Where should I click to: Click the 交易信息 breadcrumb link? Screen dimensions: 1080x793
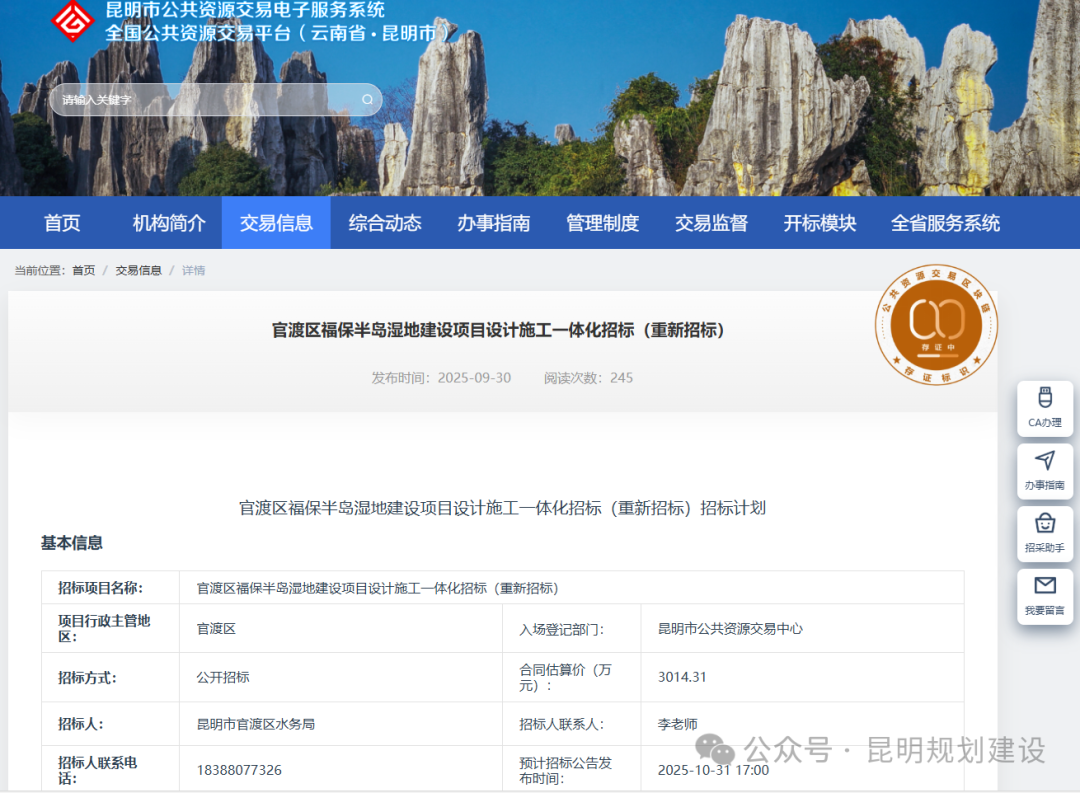point(138,270)
